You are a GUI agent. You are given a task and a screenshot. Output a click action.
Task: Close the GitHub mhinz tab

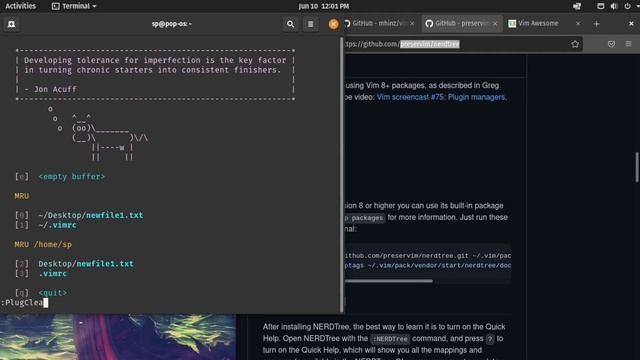coord(412,24)
